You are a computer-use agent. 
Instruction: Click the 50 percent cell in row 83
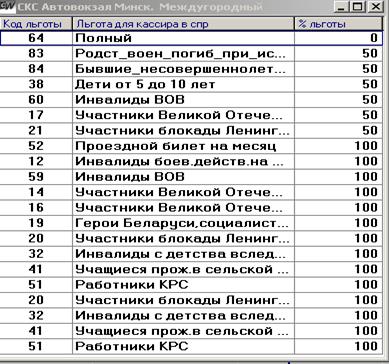point(338,53)
